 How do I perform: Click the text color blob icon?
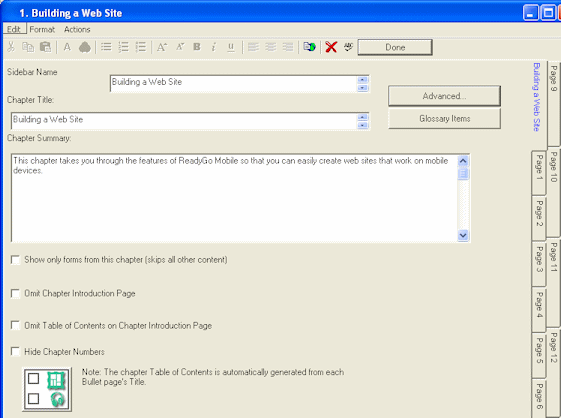tap(85, 47)
